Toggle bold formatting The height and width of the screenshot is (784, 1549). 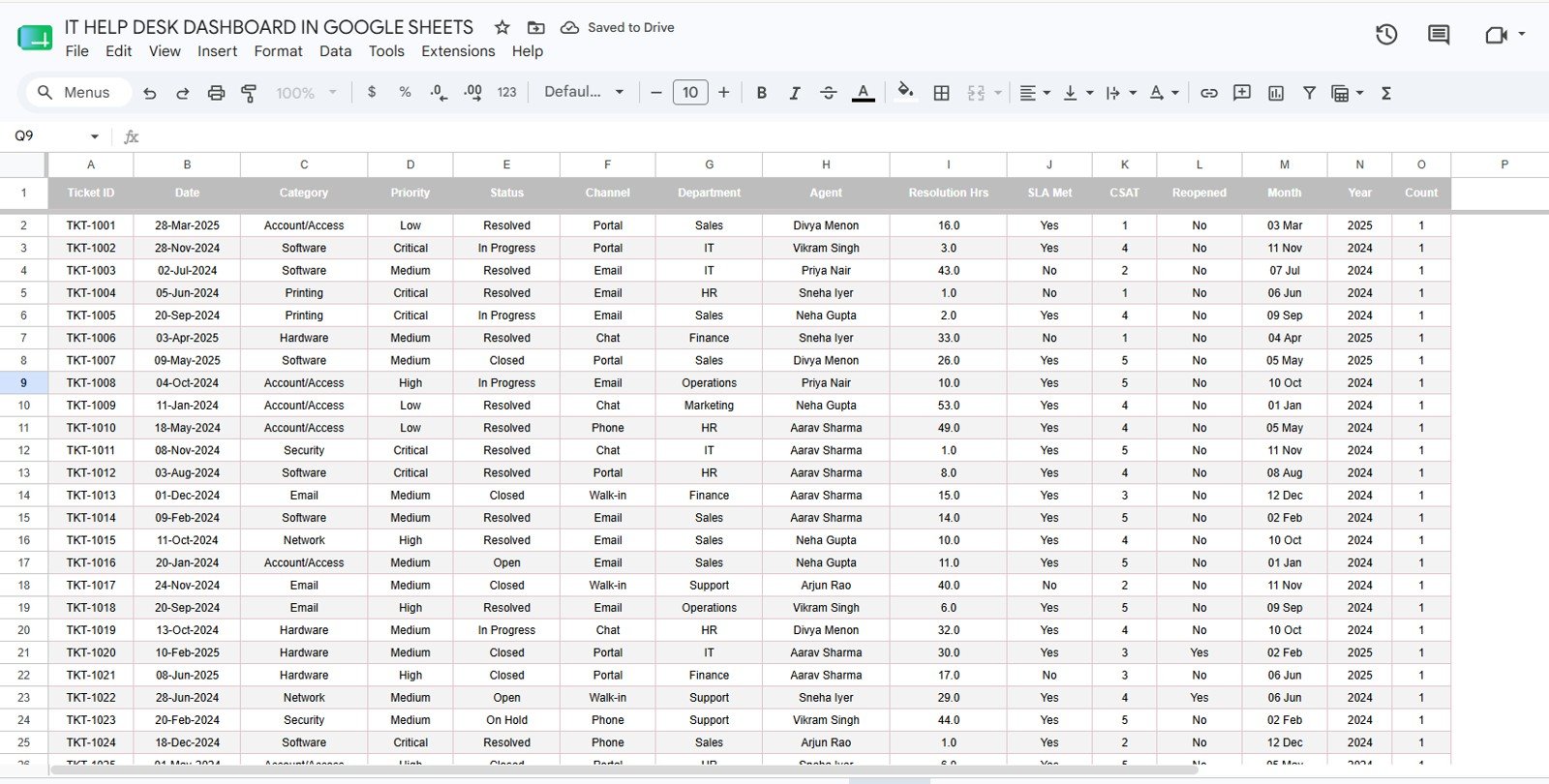pos(762,93)
